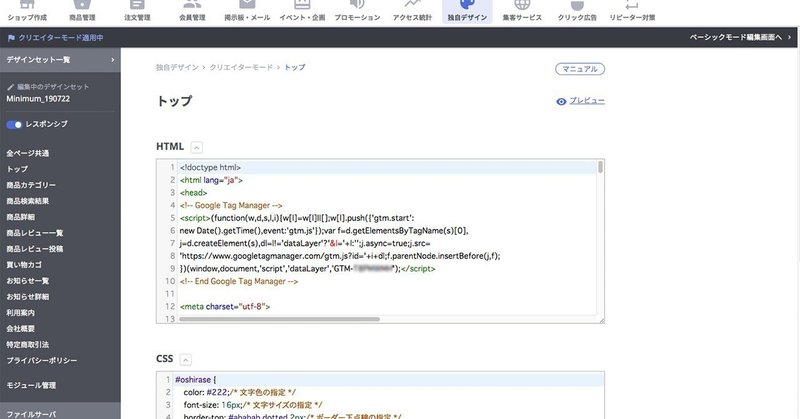
Task: Click the eye icon beside プレビュー
Action: coord(561,102)
